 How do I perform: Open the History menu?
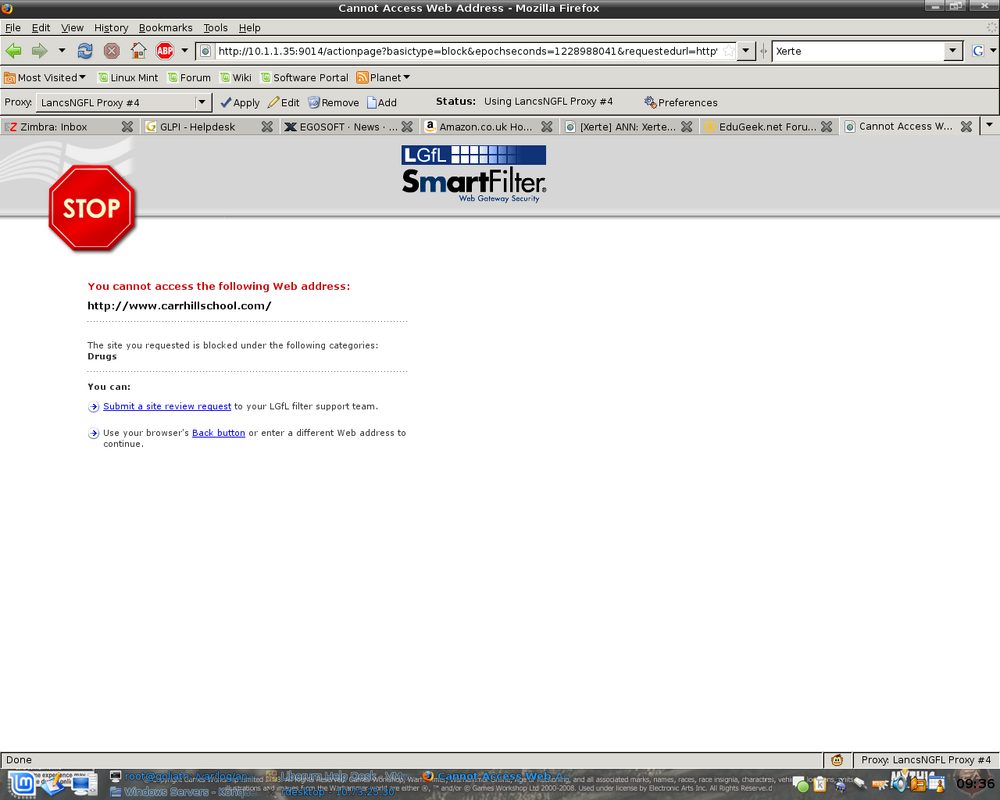point(111,27)
